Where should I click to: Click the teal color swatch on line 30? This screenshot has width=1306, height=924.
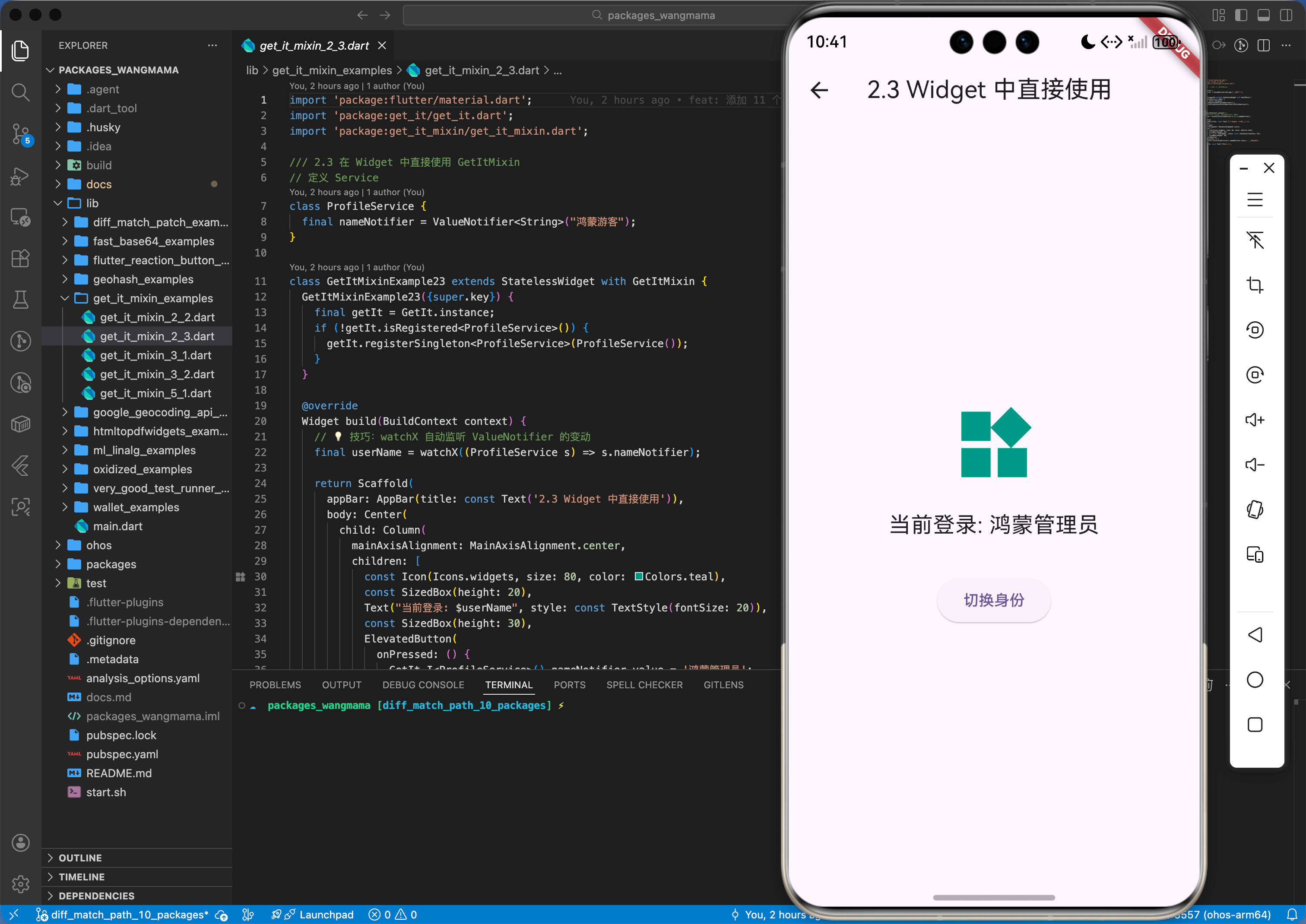coord(638,576)
